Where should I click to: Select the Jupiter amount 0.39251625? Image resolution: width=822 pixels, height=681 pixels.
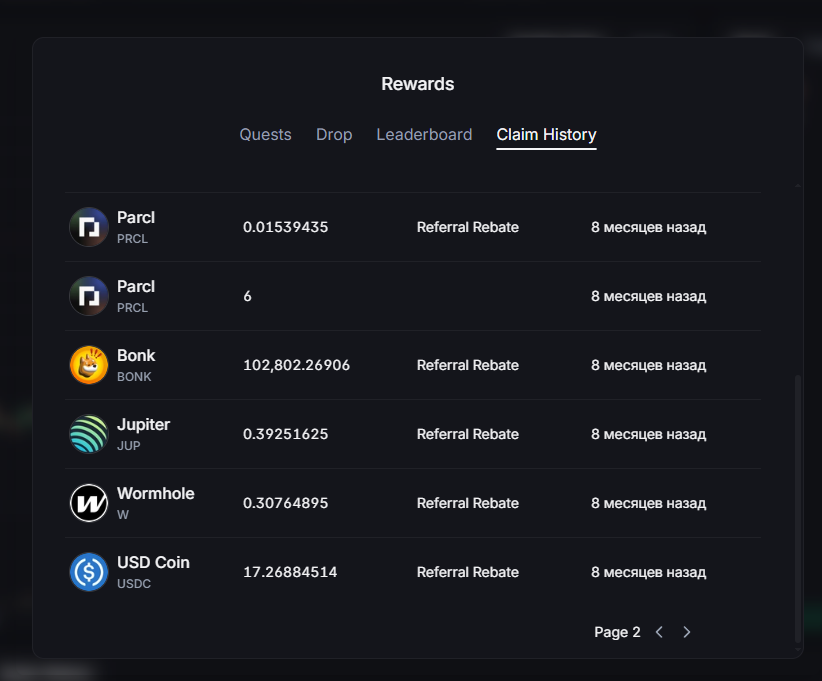point(286,434)
